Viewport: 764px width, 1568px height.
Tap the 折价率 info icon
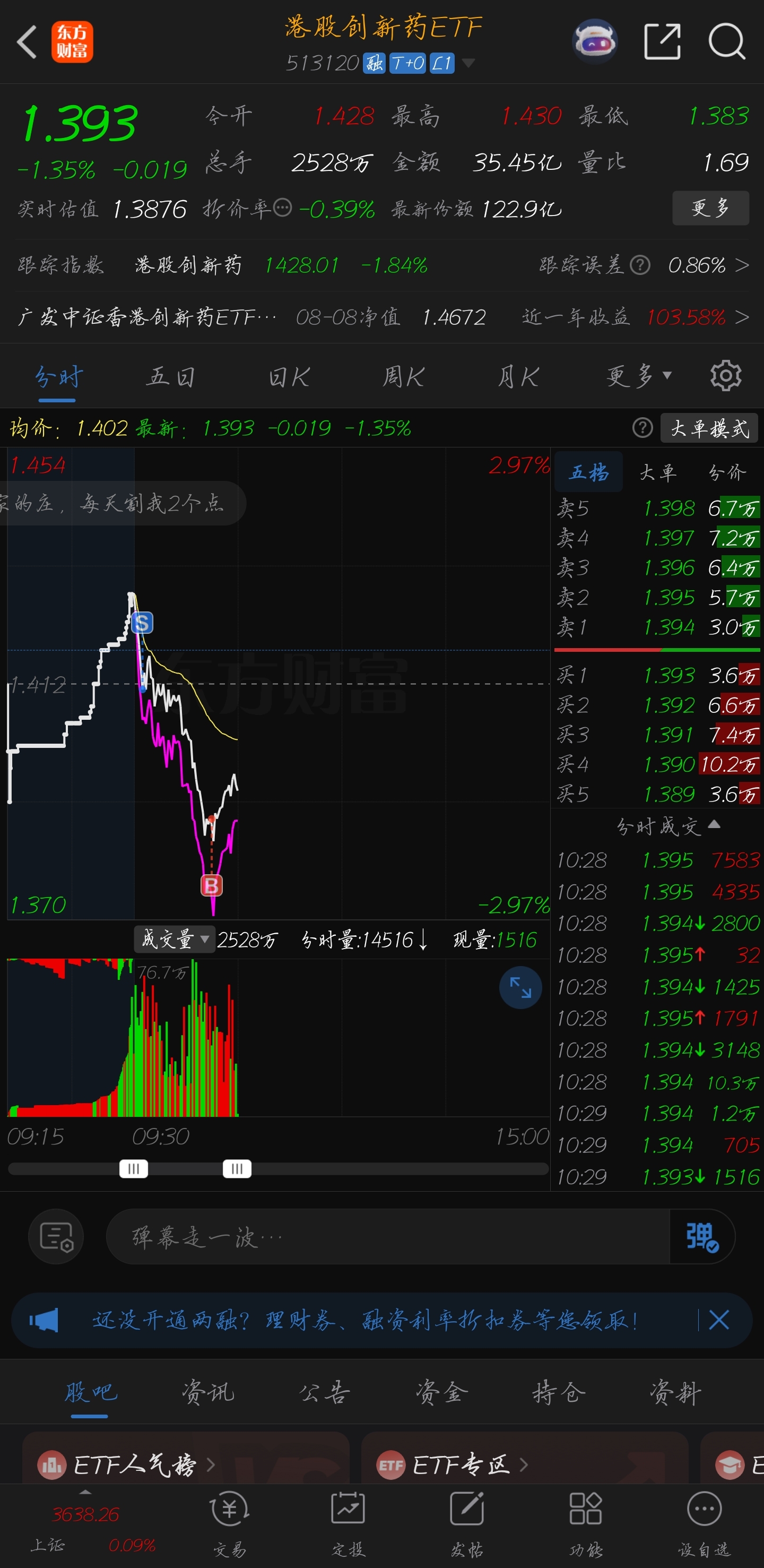pos(282,208)
